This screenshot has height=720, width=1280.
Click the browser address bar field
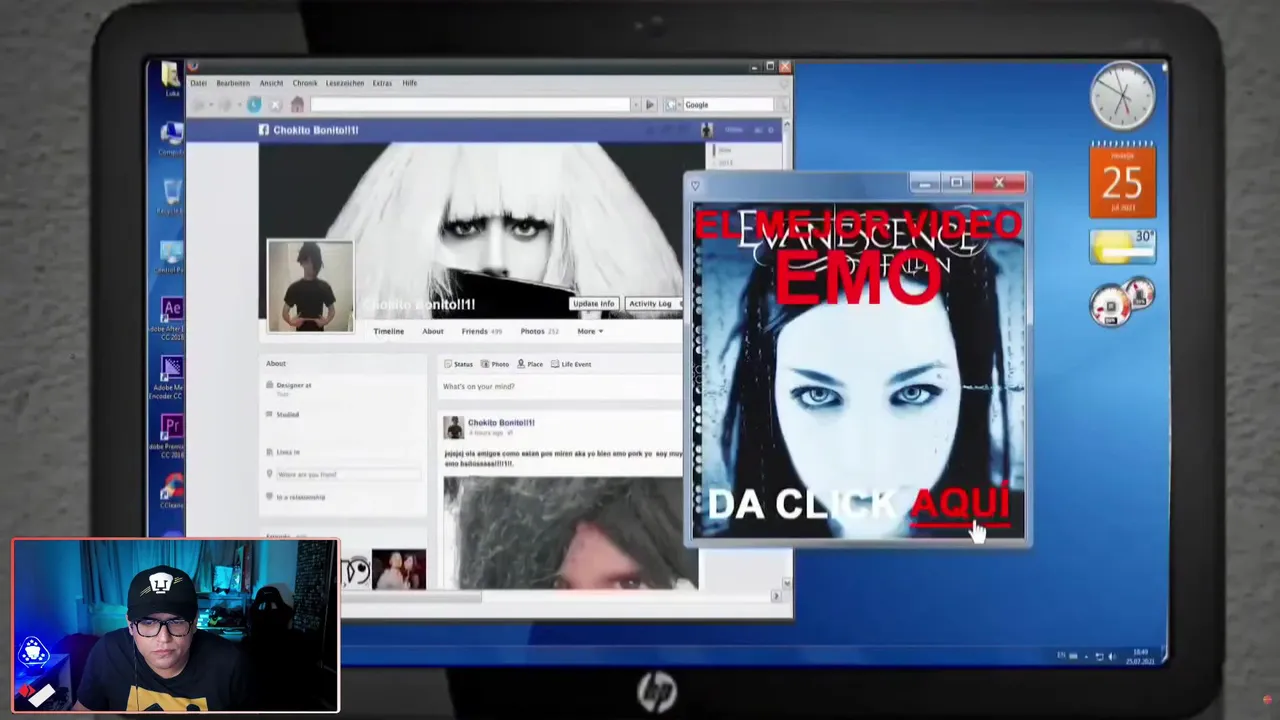click(x=470, y=104)
